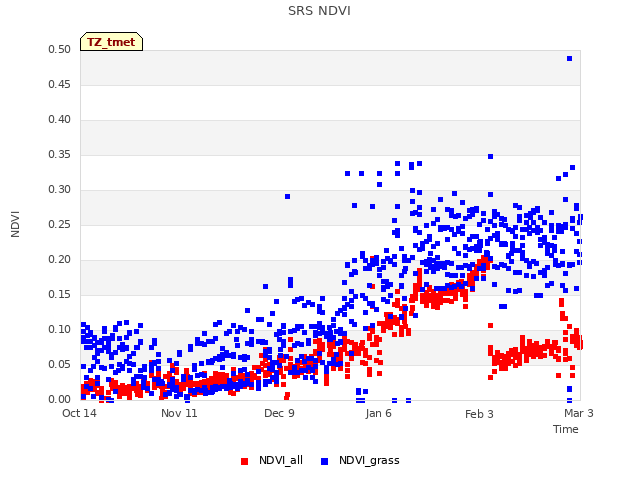Click the NDVI y-axis title
Screen dimensions: 640x480
pos(15,224)
